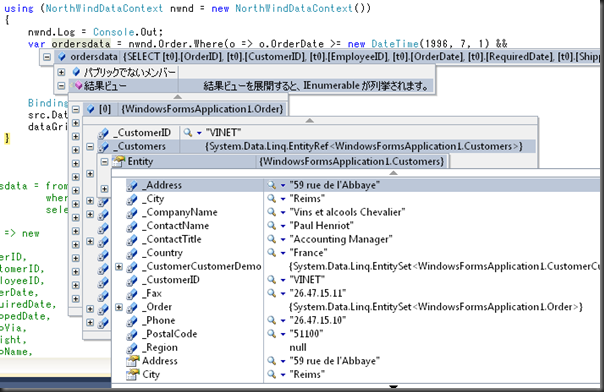Viewport: 604px width, 392px height.
Task: Click the 結果ビューを展開すると message text
Action: (316, 85)
